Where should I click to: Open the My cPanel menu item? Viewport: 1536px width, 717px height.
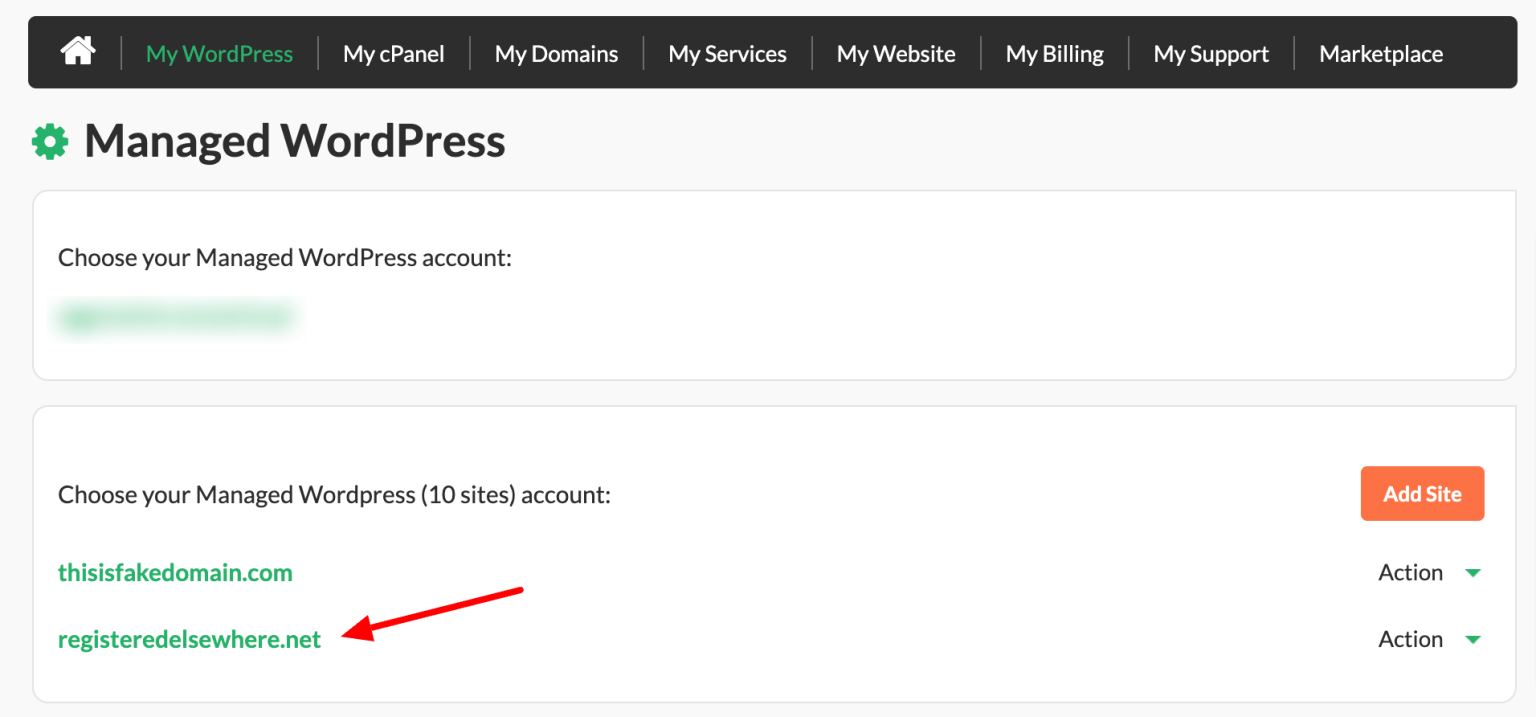click(394, 53)
